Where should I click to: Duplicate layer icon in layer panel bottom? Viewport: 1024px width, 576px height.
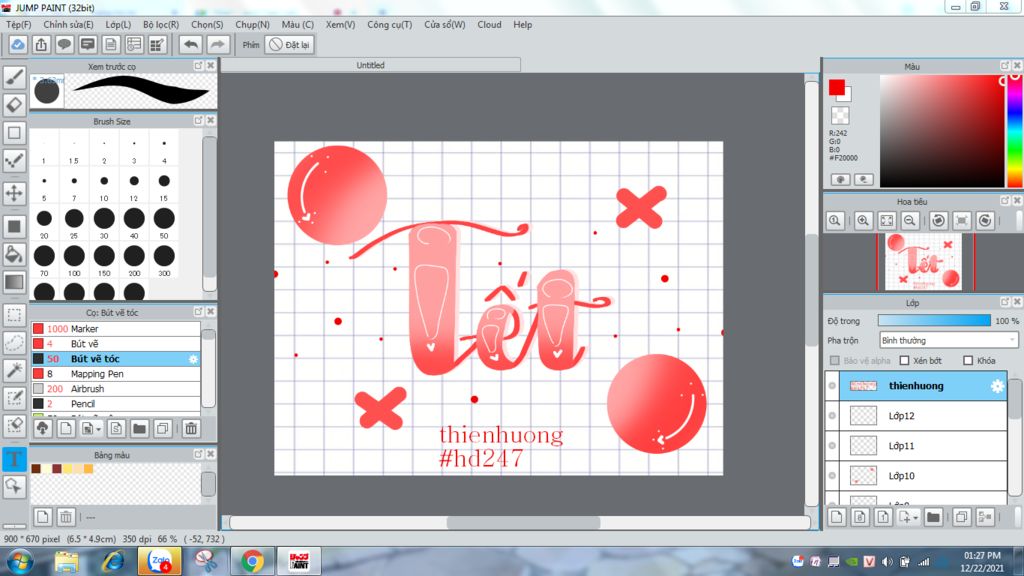(x=961, y=517)
